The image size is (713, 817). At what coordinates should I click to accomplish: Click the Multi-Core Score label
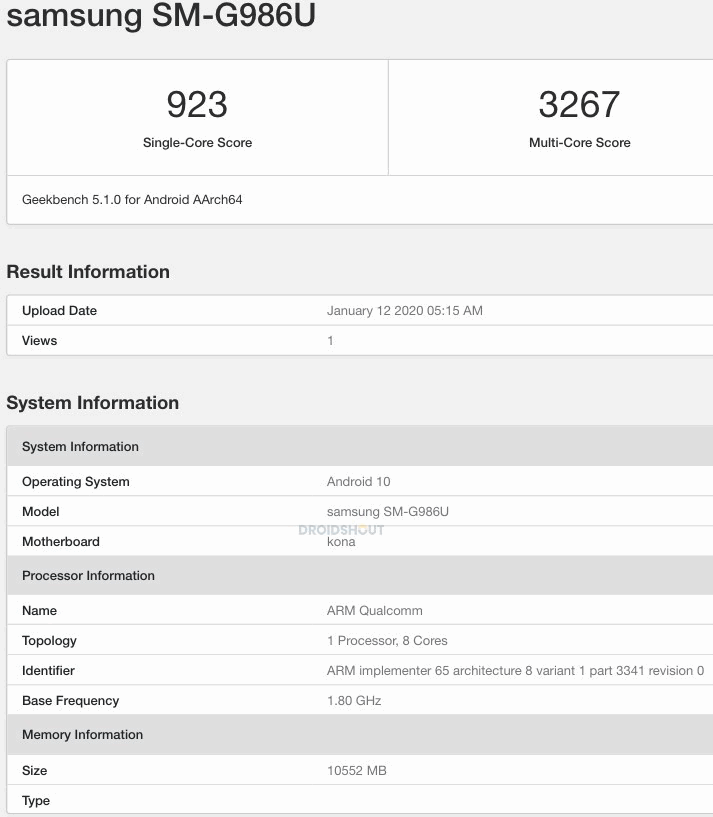point(580,143)
